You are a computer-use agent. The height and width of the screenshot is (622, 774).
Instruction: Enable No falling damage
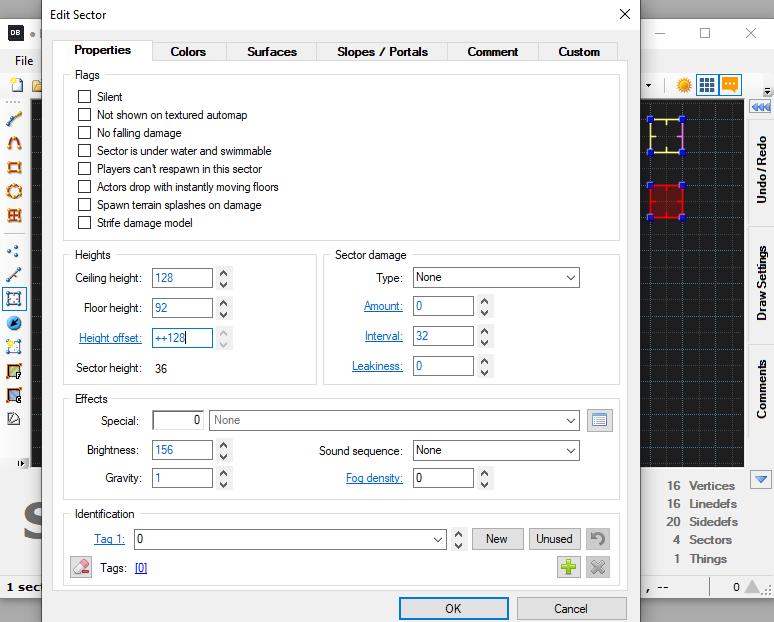(x=84, y=132)
